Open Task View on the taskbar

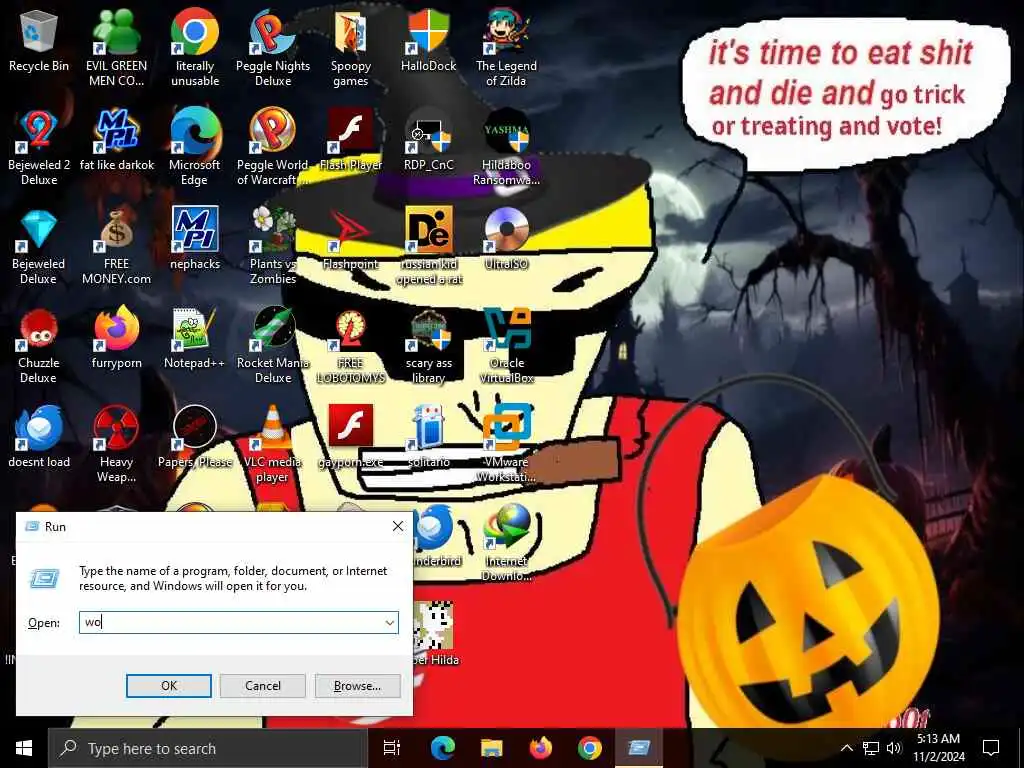[392, 748]
